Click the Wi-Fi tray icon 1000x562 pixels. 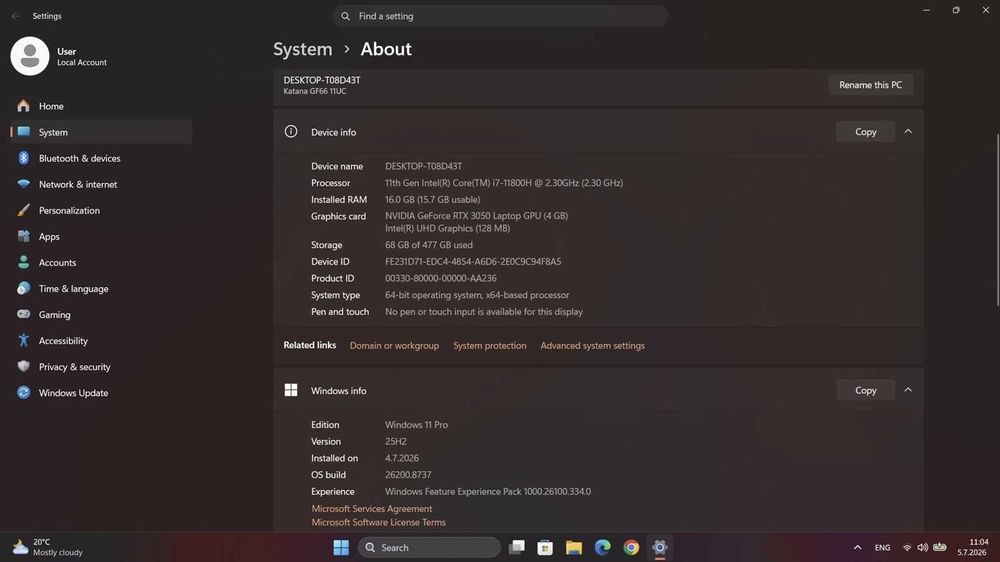pos(907,547)
